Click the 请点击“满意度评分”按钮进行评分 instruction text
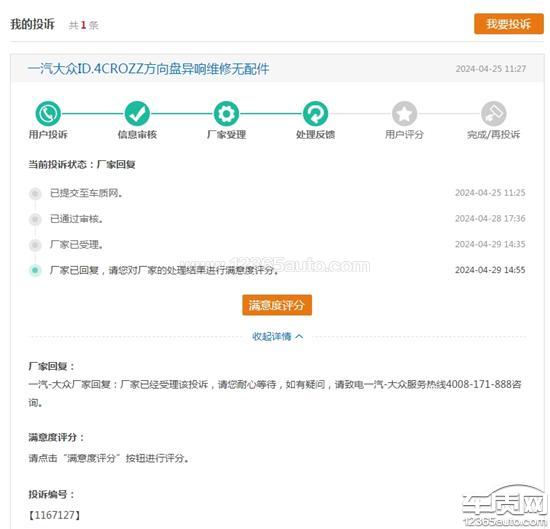Image resolution: width=550 pixels, height=529 pixels. coord(109,458)
